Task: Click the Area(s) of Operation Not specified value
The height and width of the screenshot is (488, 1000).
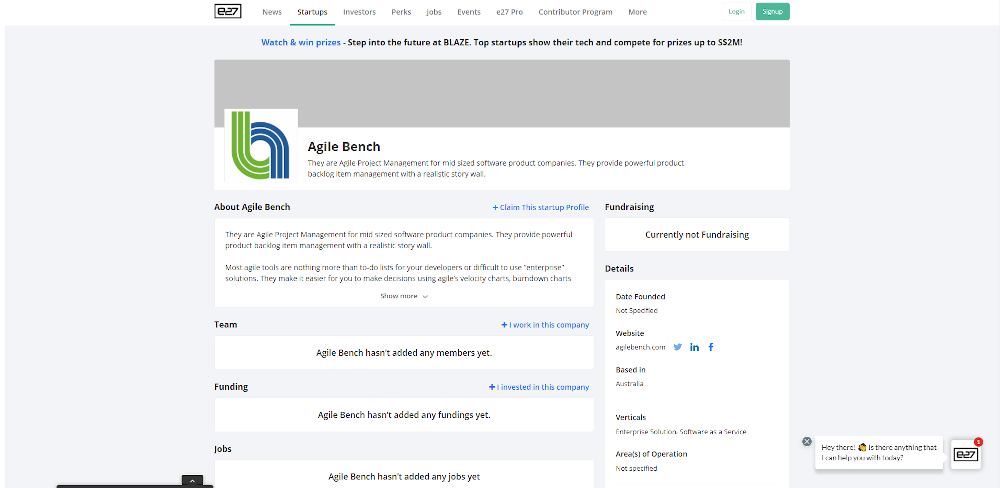Action: [636, 468]
